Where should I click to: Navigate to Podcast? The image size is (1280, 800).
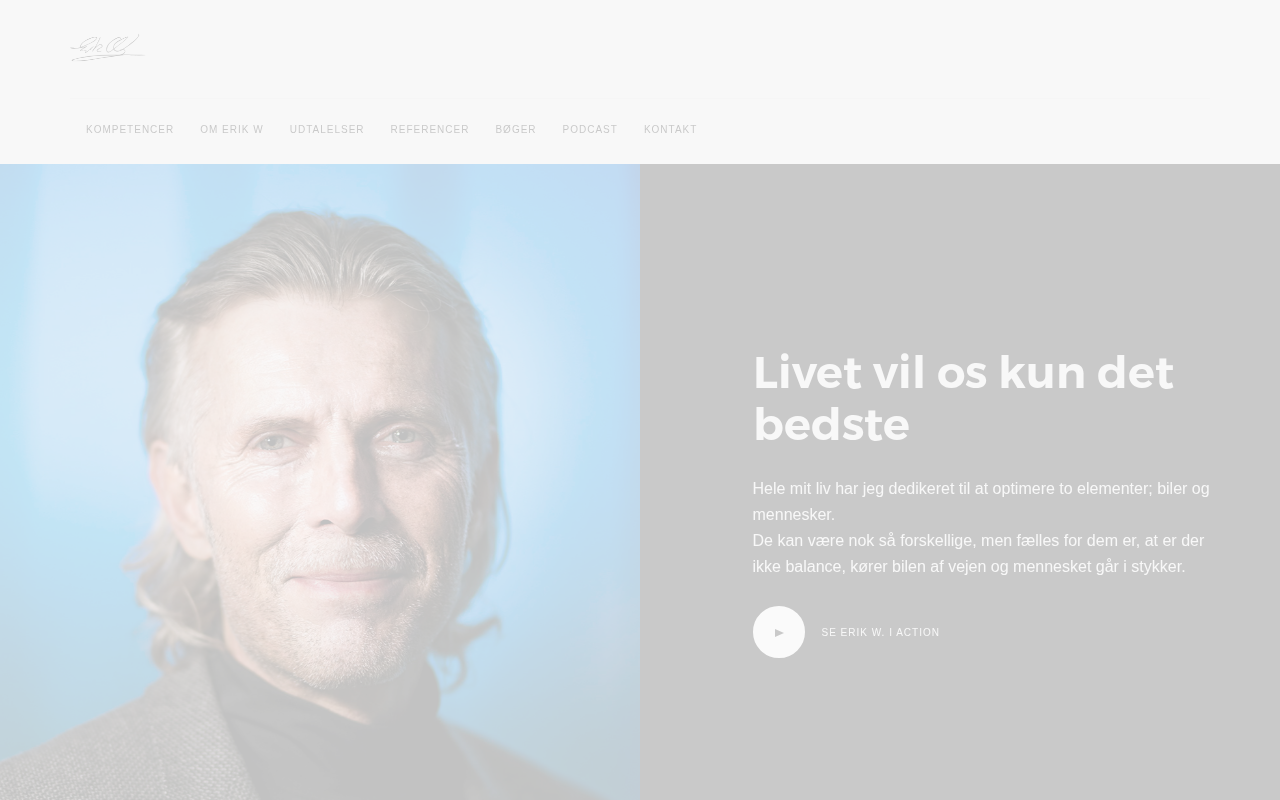coord(590,130)
